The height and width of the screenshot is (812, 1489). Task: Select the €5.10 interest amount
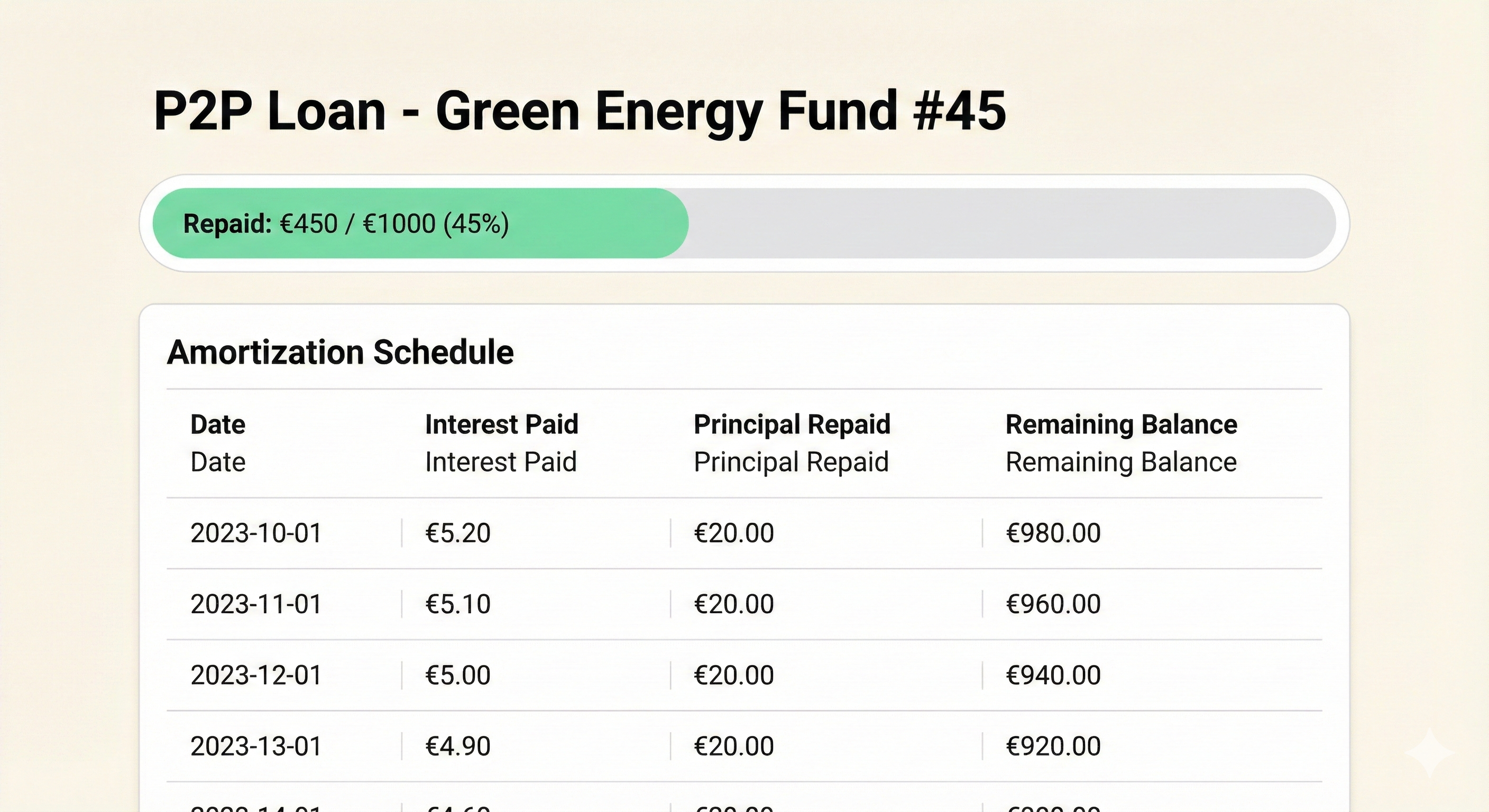tap(458, 604)
